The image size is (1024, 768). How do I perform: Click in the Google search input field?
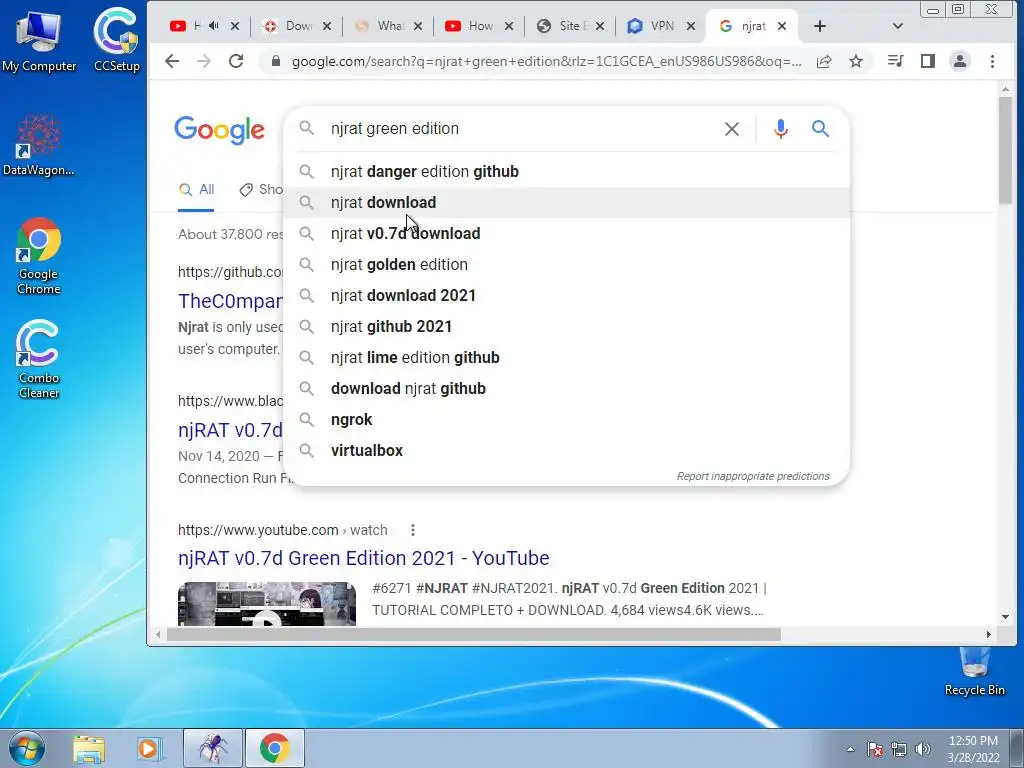(522, 129)
